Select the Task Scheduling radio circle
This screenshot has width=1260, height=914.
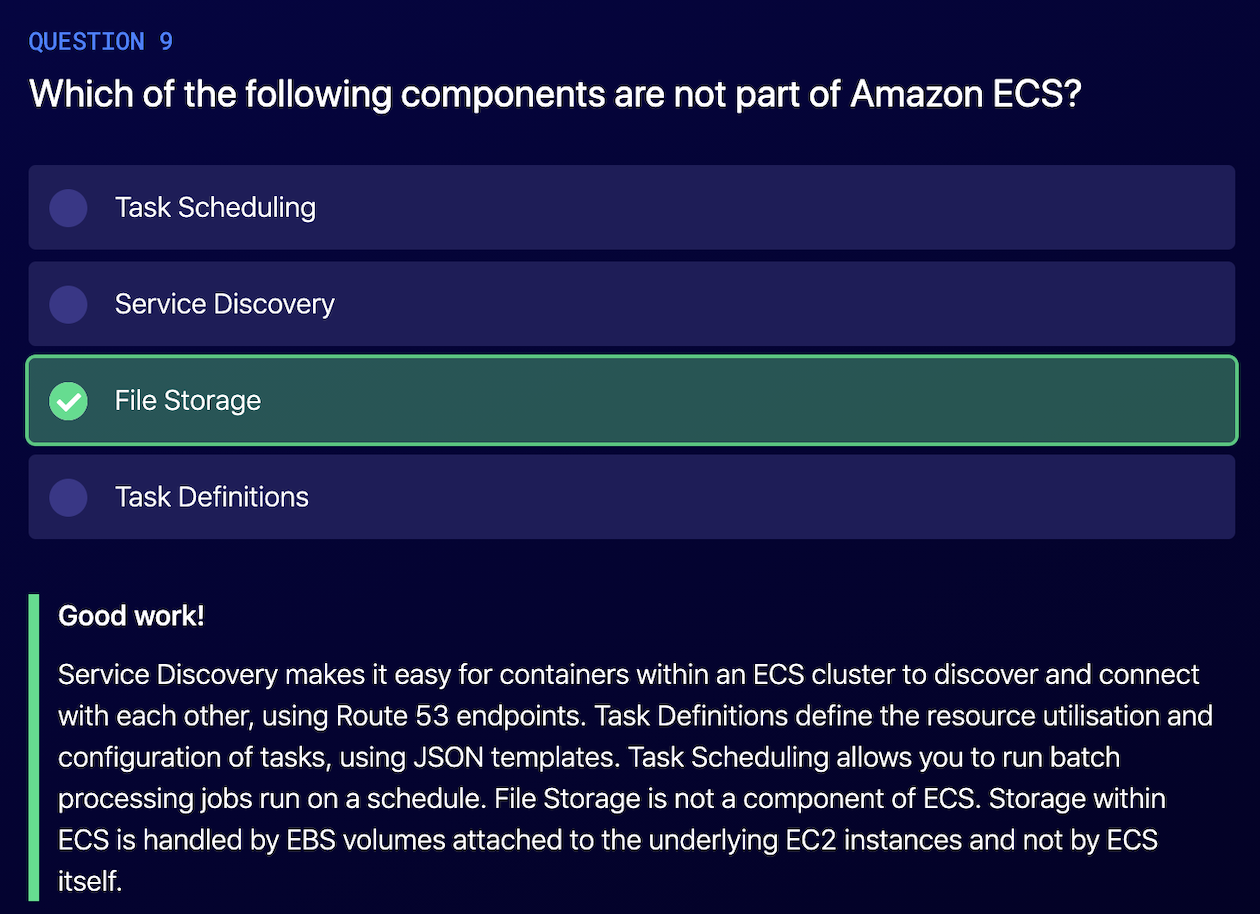pyautogui.click(x=68, y=207)
